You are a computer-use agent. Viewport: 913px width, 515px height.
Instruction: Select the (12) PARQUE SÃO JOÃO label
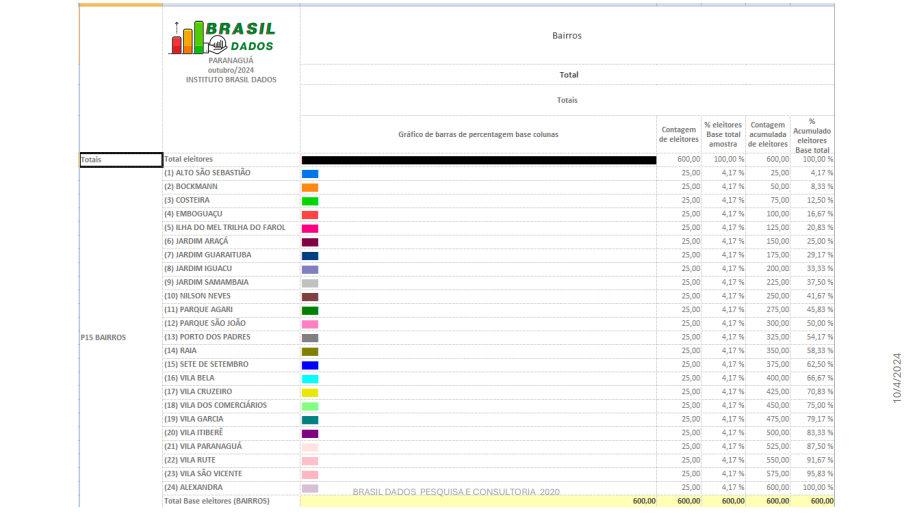point(204,323)
